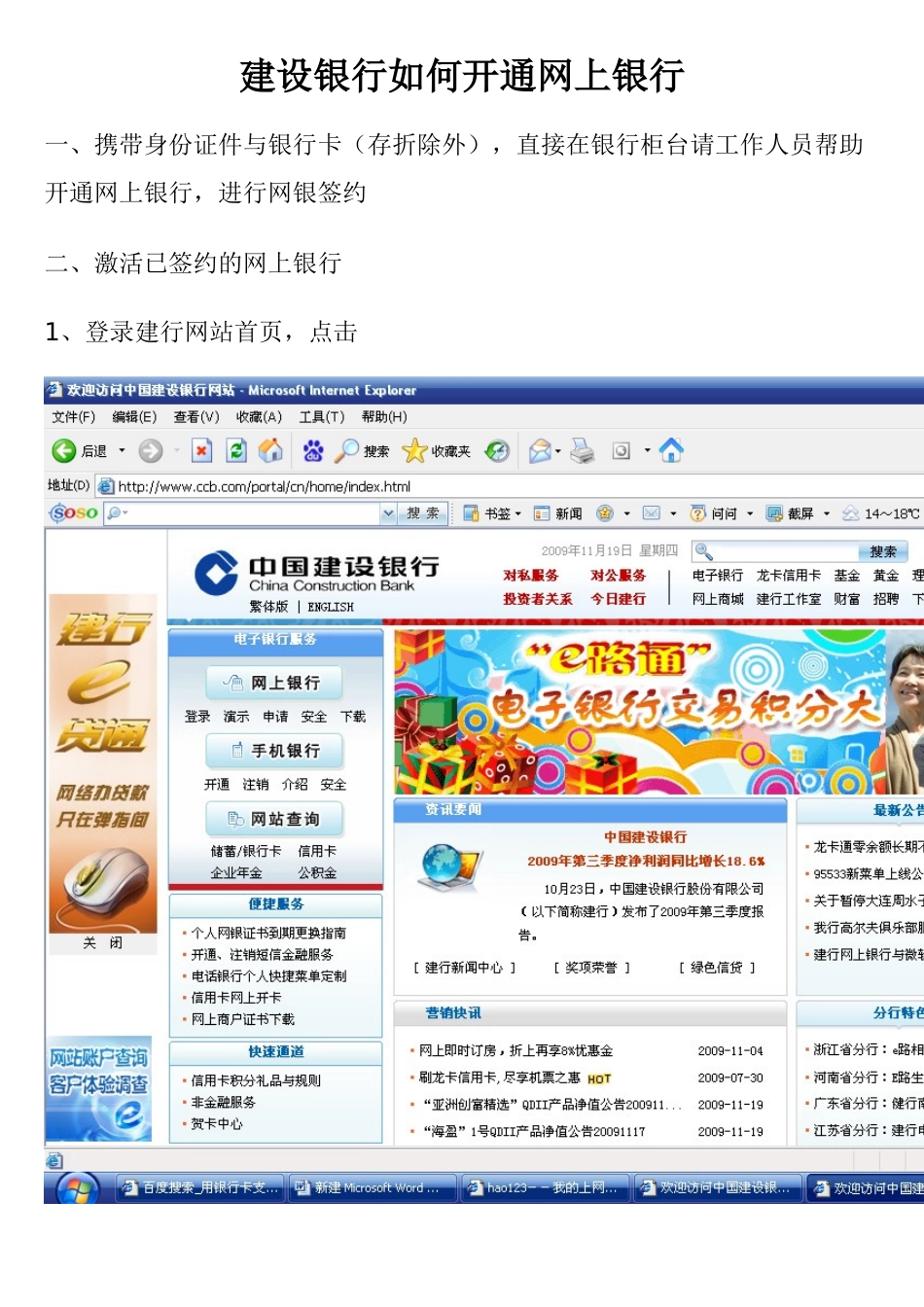Click the round yellow icon in SOSO toolbar
Image resolution: width=924 pixels, height=1307 pixels.
pyautogui.click(x=605, y=513)
